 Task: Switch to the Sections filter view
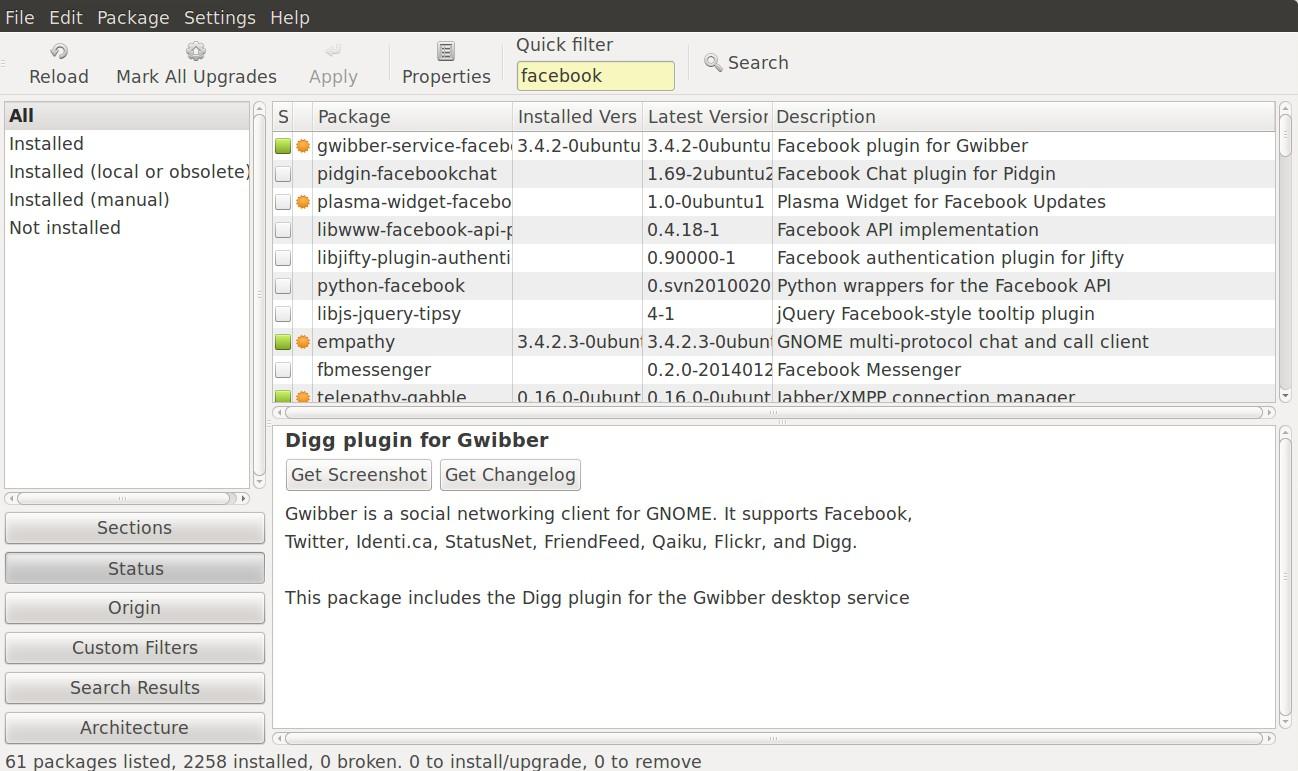[135, 528]
